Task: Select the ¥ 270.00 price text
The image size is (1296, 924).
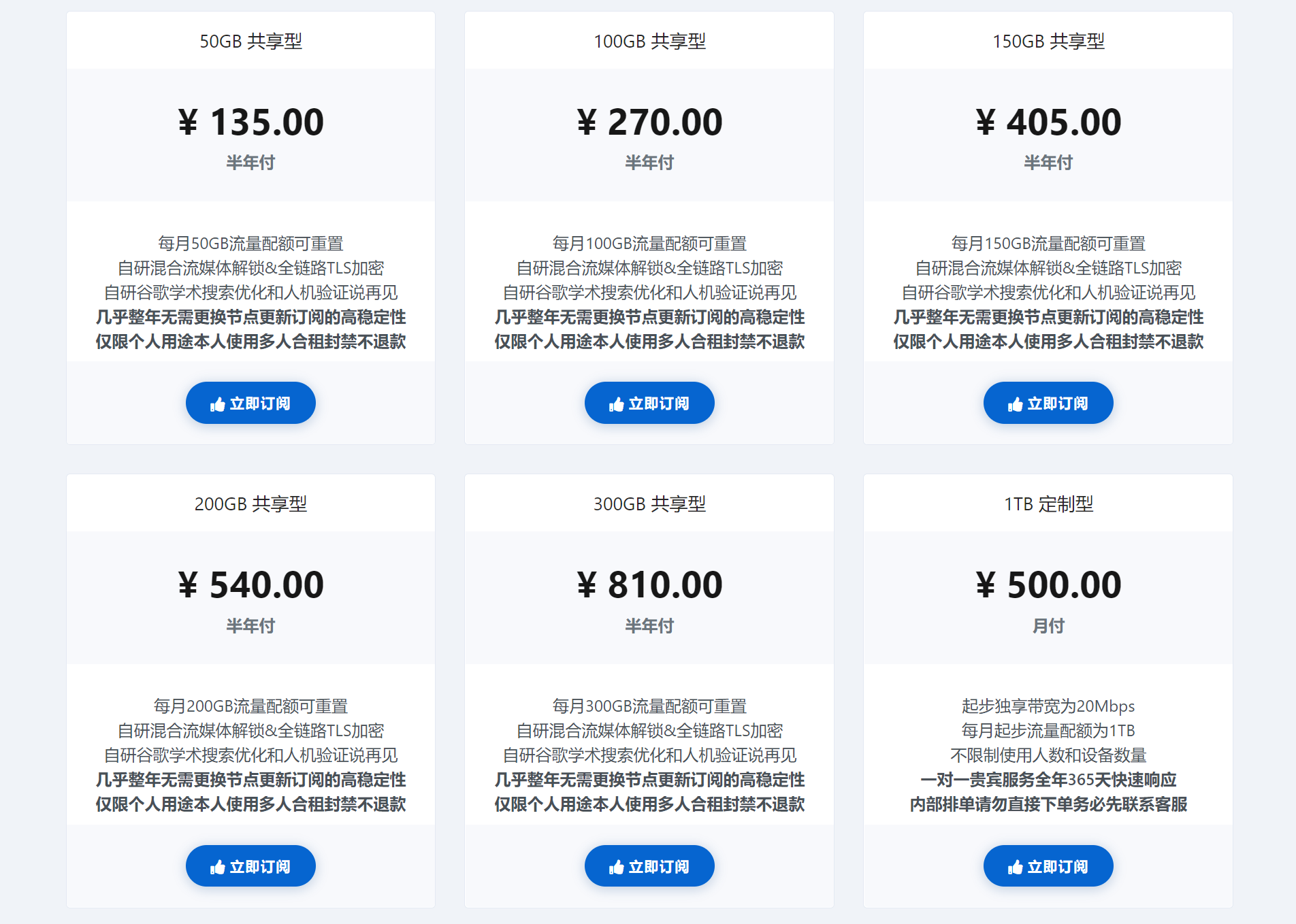Action: (649, 122)
